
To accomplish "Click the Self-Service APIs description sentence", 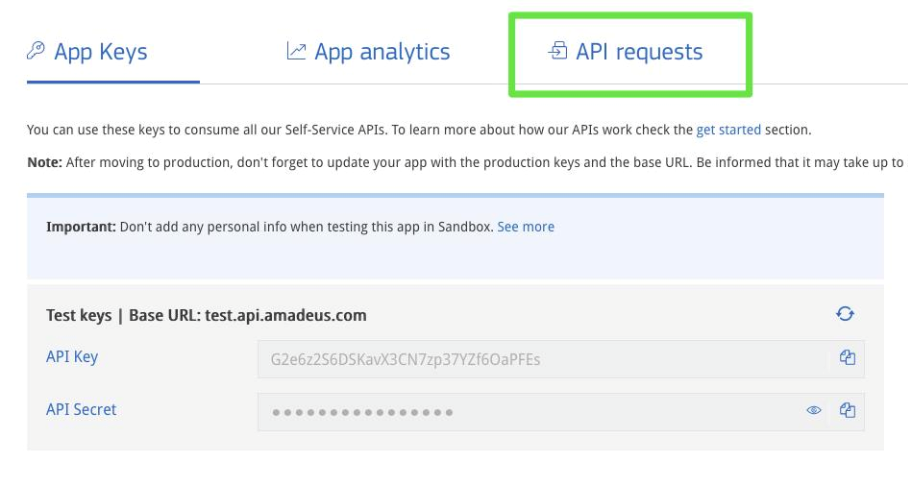I will 350,130.
